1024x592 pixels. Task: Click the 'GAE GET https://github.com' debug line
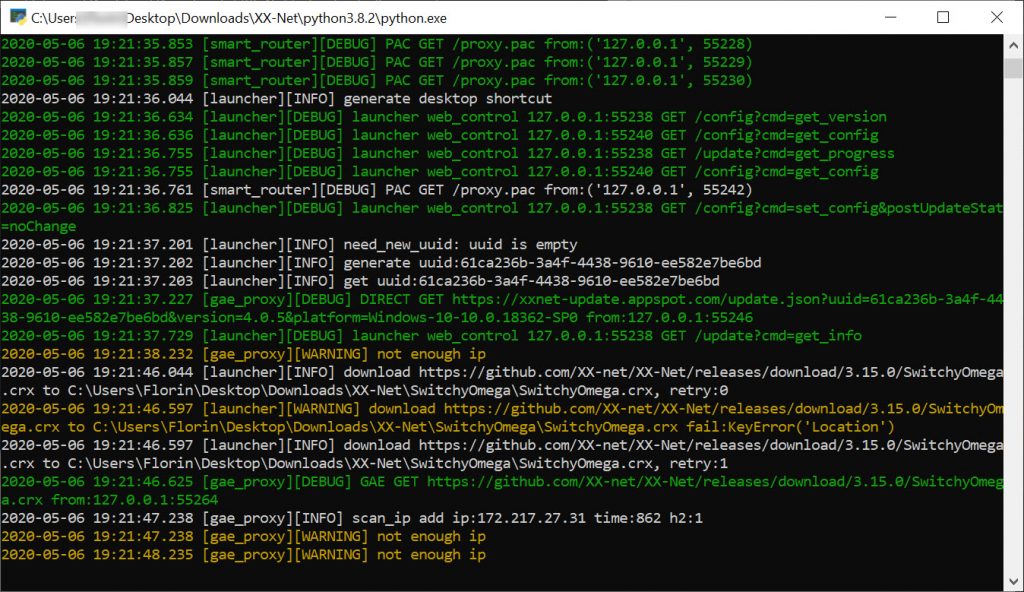(x=502, y=482)
